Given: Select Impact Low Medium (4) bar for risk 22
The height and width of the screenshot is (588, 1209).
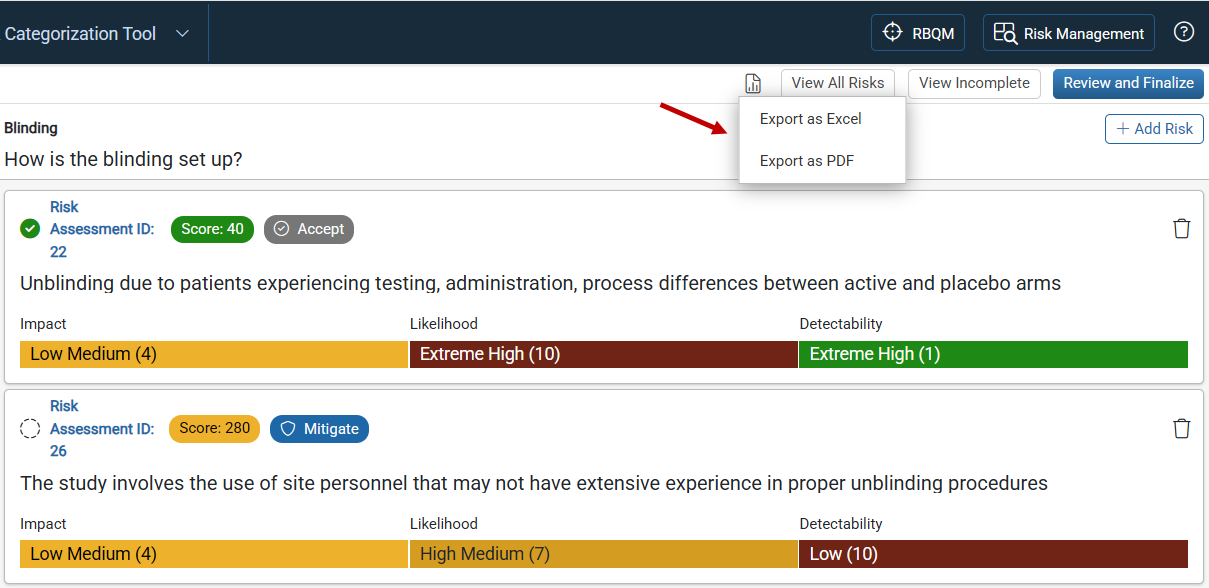Looking at the screenshot, I should (x=214, y=354).
